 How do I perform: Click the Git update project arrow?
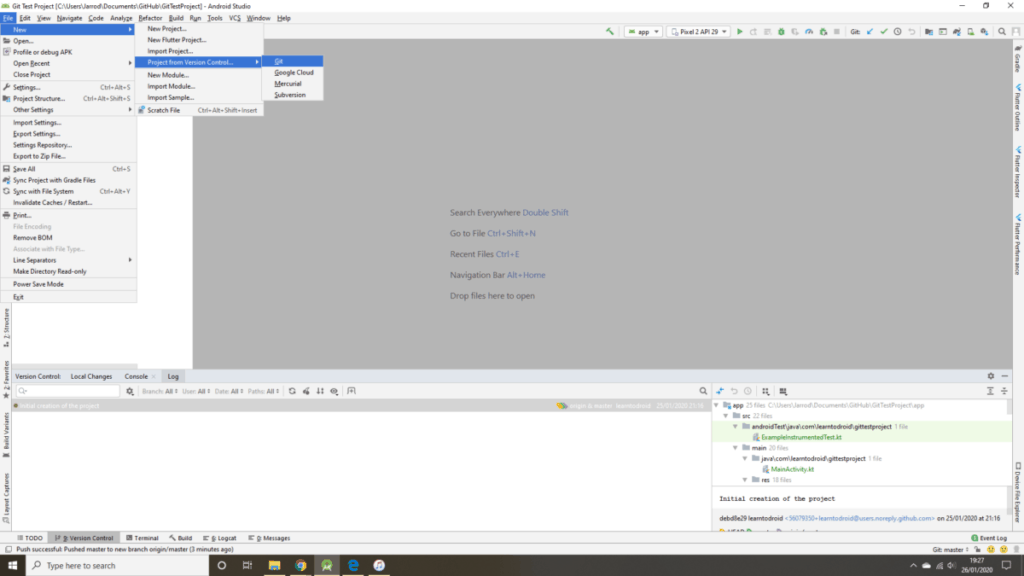tap(870, 31)
